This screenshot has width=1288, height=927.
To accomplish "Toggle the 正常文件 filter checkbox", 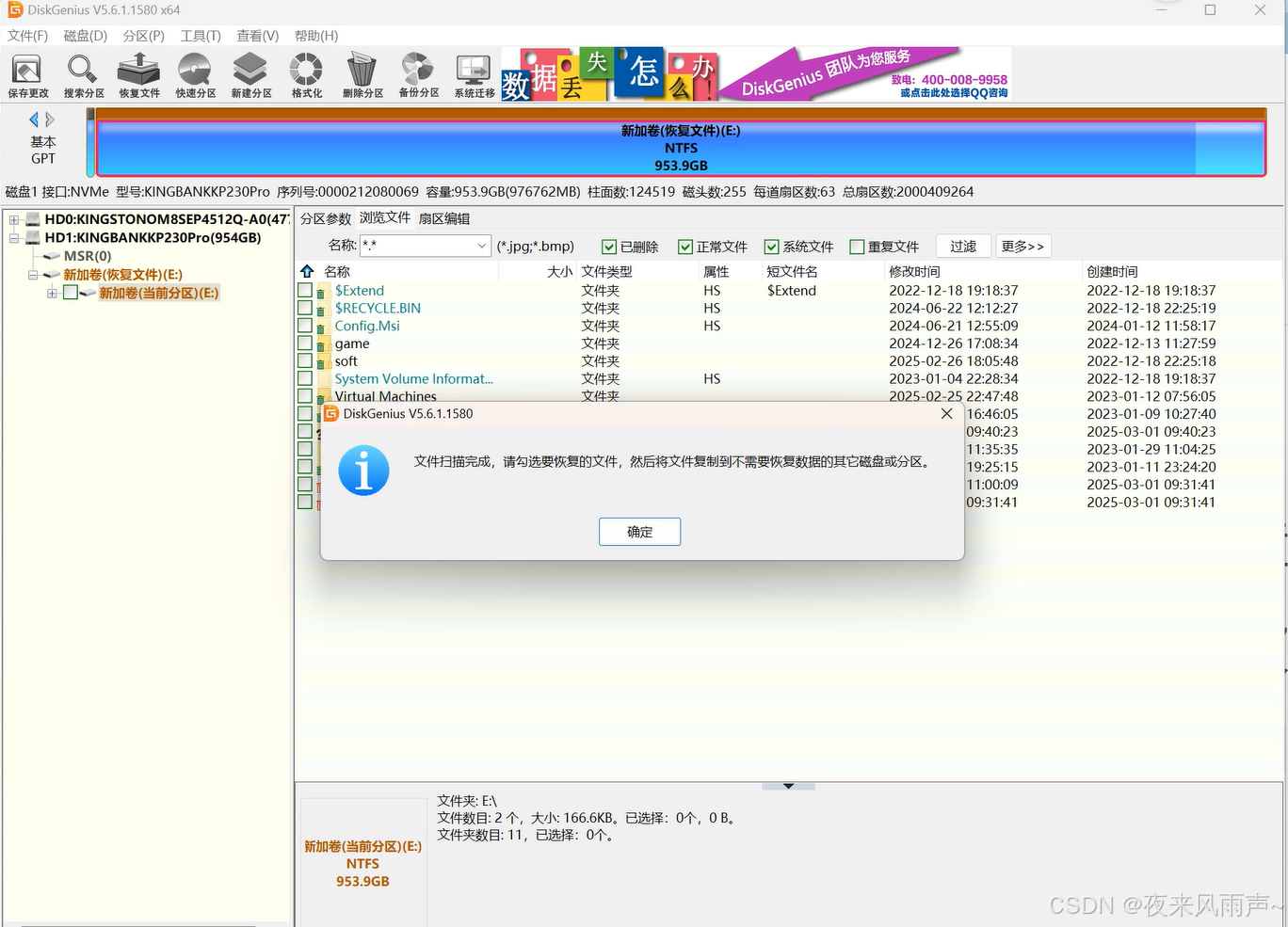I will click(x=685, y=247).
